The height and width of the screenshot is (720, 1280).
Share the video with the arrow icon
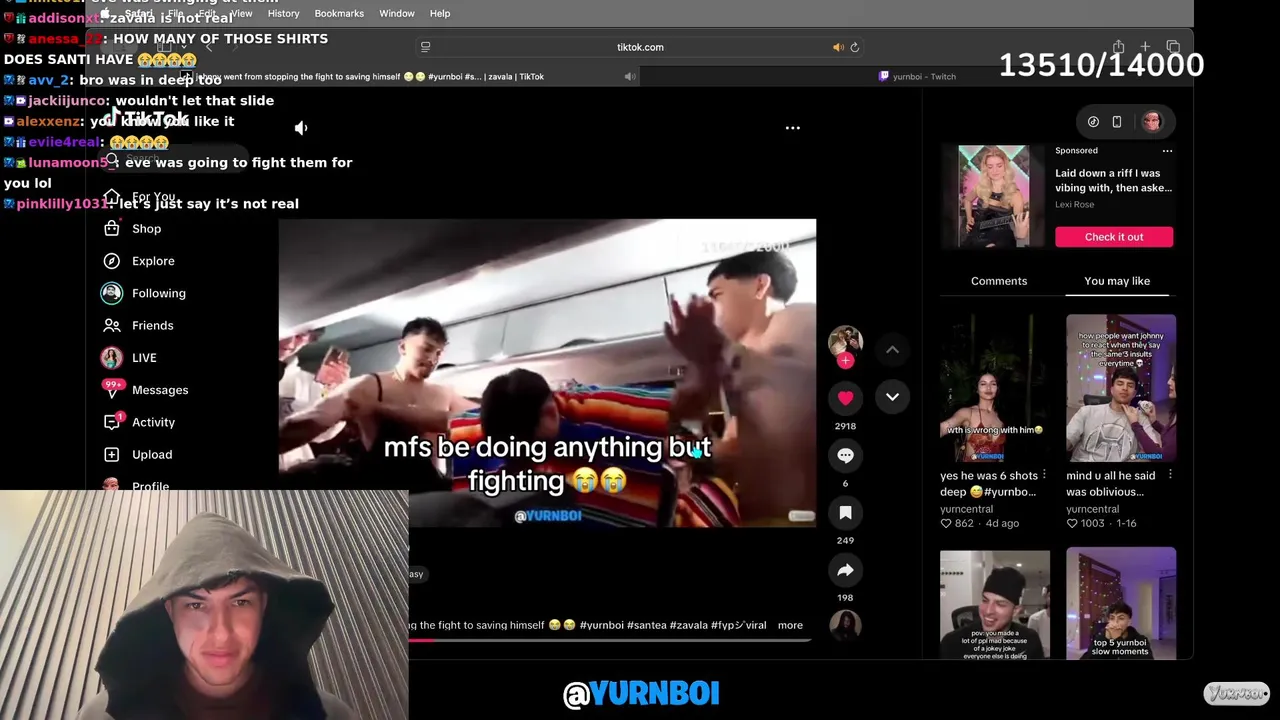(845, 570)
